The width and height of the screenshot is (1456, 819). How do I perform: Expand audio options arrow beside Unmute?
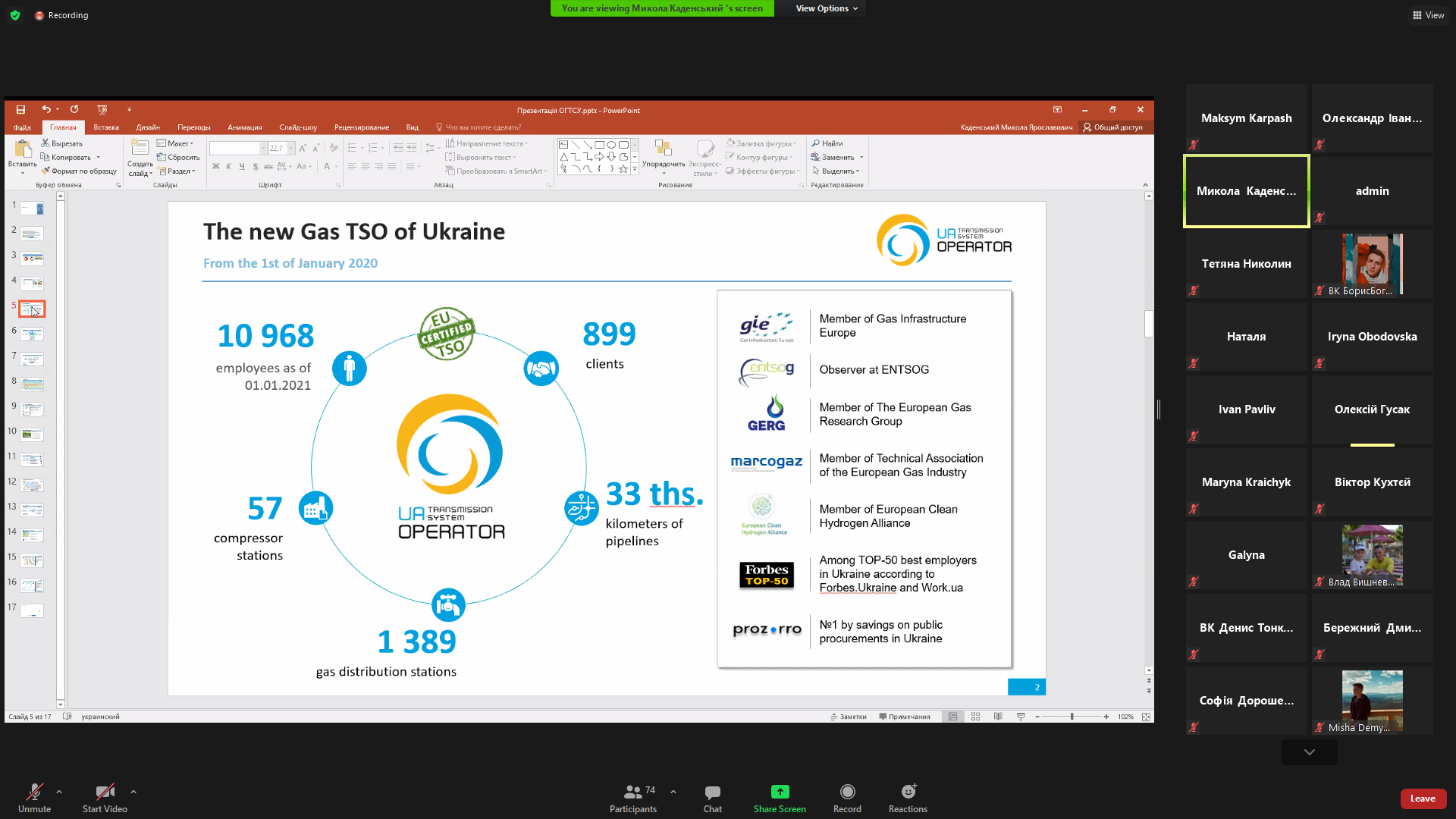[59, 792]
